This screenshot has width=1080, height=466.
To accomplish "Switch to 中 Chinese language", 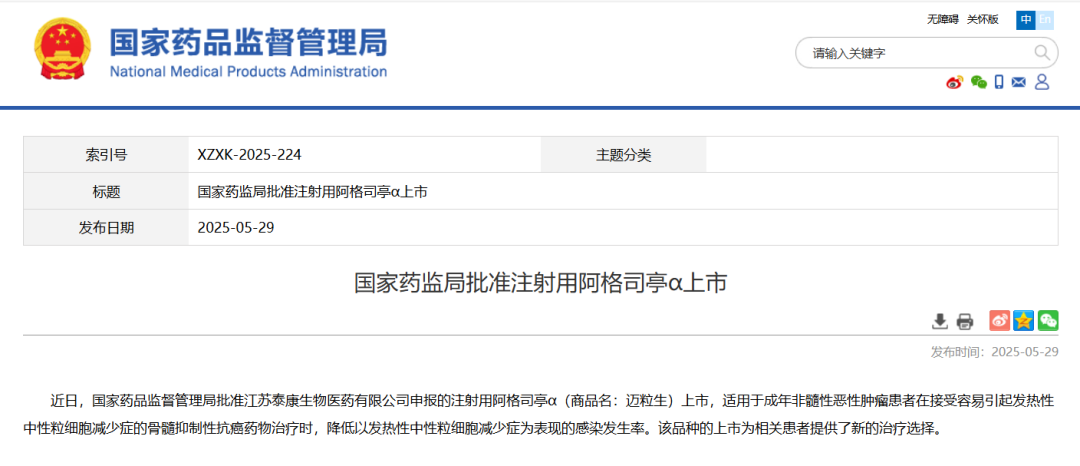I will tap(1026, 20).
